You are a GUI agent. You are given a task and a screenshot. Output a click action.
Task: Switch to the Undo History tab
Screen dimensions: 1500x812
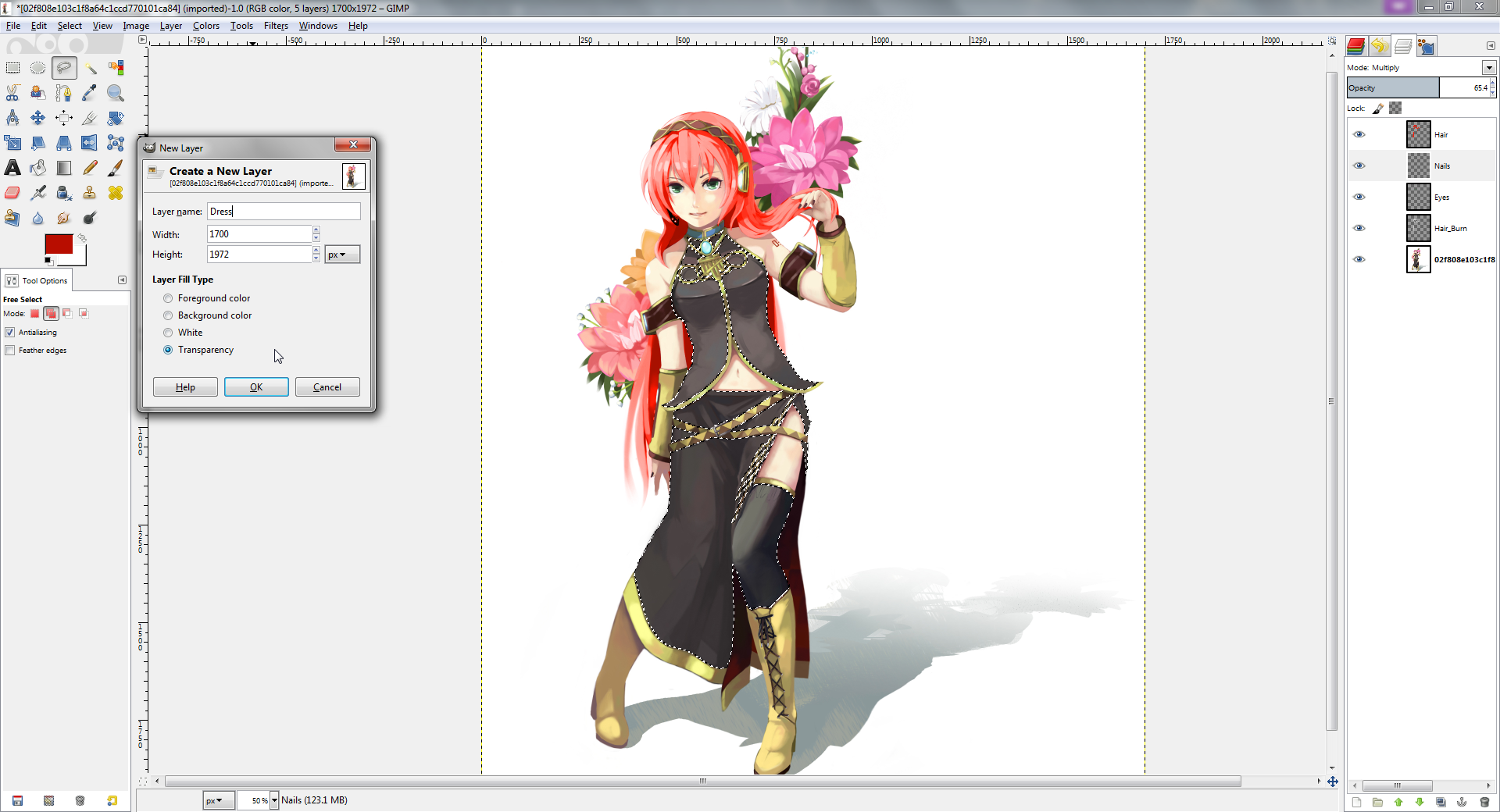pyautogui.click(x=1379, y=46)
